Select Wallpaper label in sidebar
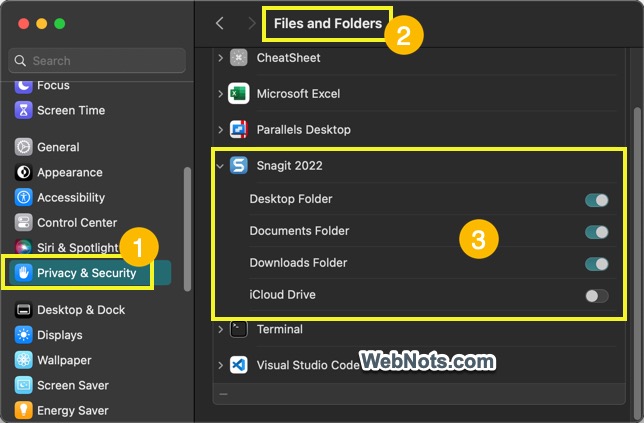The image size is (644, 423). [64, 360]
